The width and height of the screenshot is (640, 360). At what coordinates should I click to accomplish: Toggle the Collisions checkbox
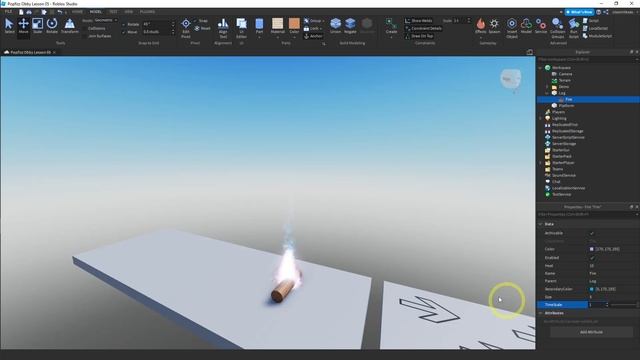pyautogui.click(x=84, y=29)
